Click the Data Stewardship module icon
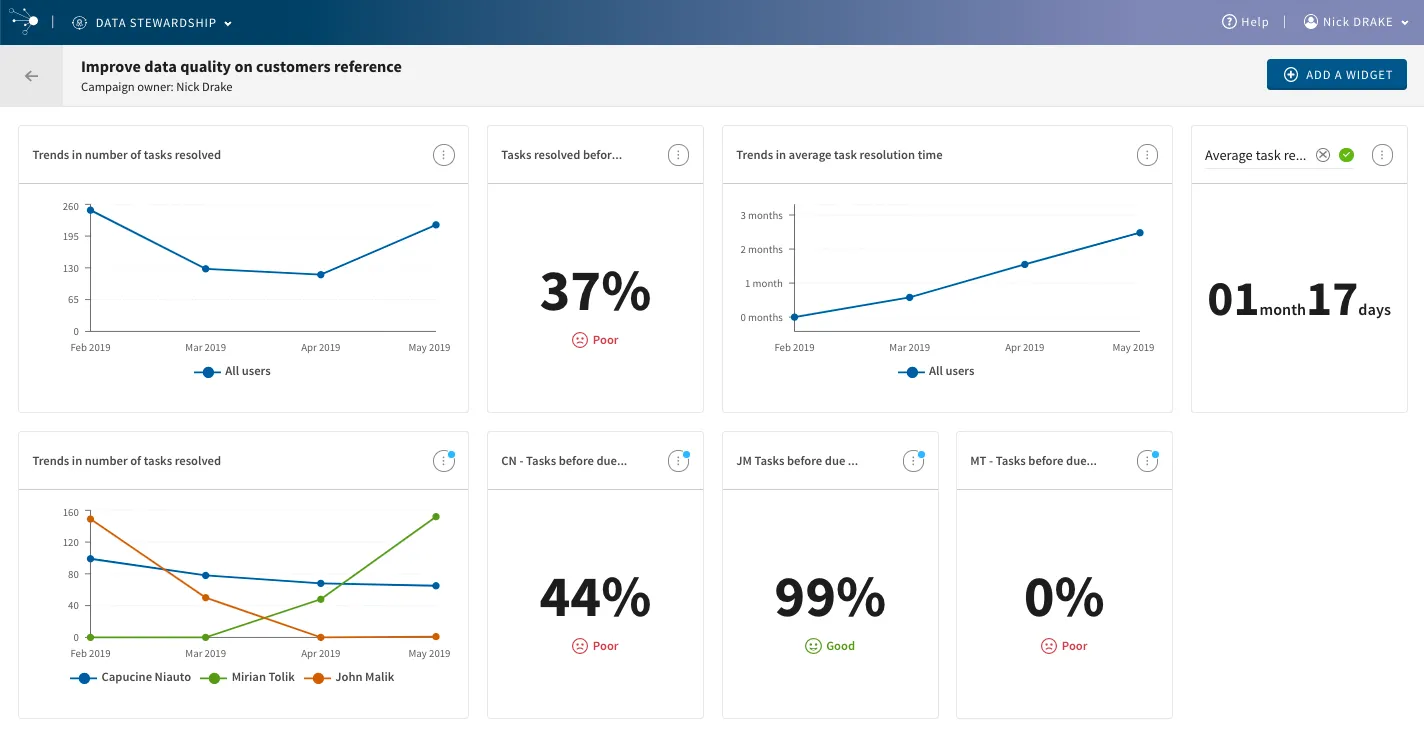1424x752 pixels. click(x=80, y=22)
